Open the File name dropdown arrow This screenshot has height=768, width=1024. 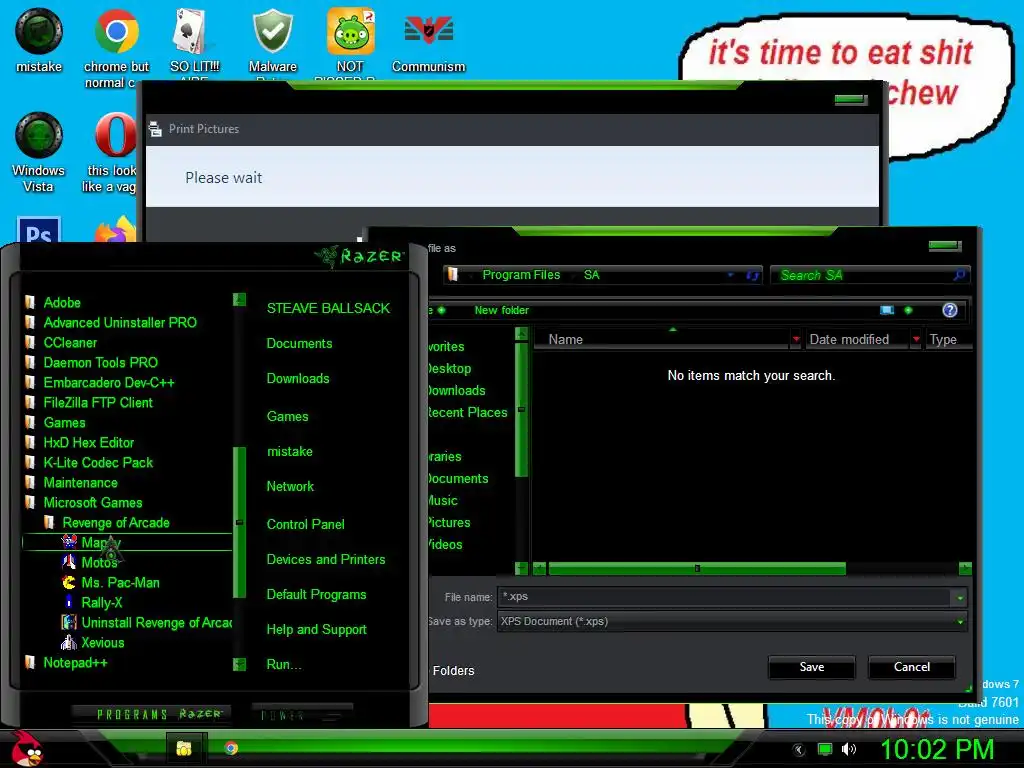click(x=959, y=597)
